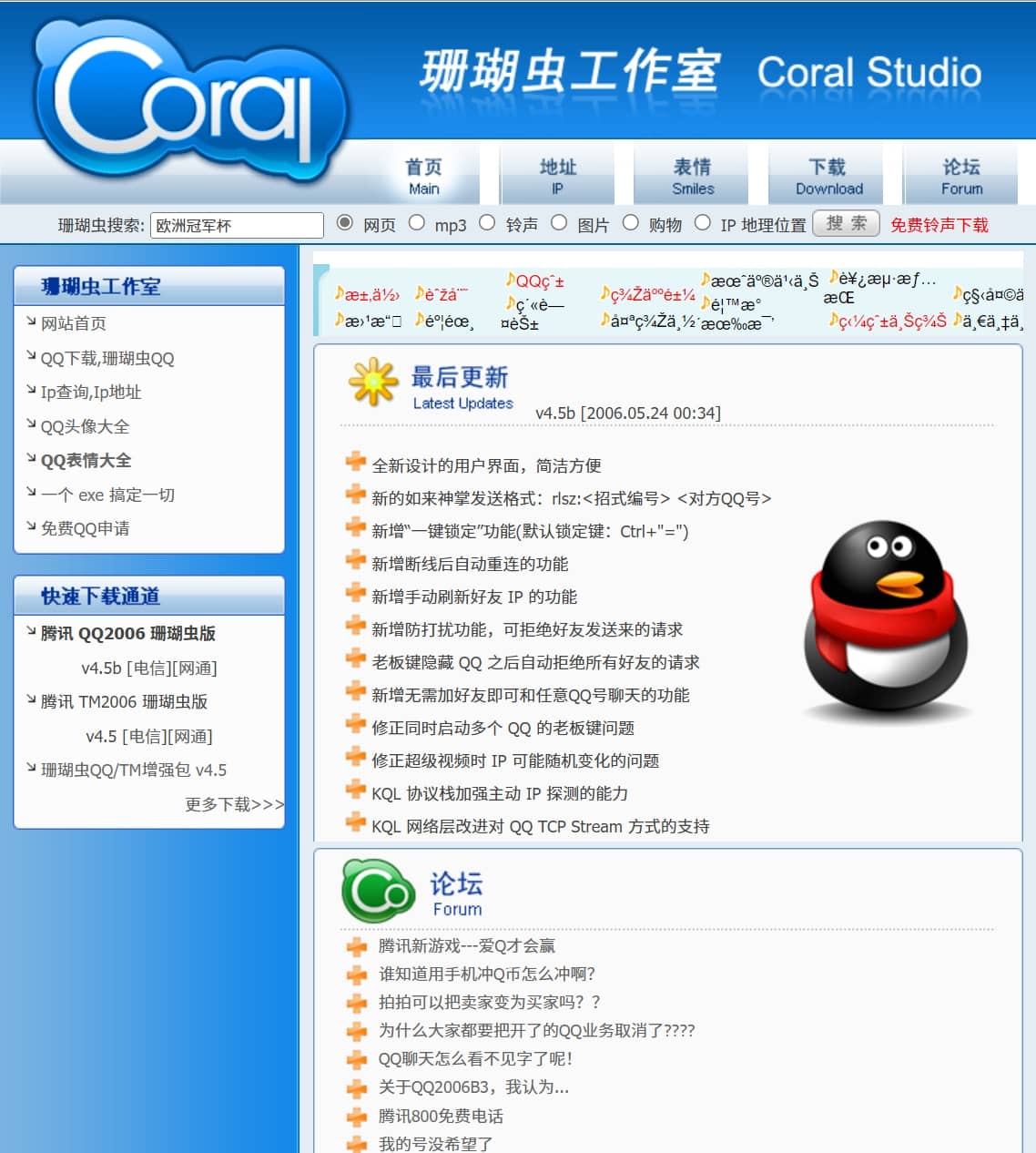Image resolution: width=1036 pixels, height=1153 pixels.
Task: Select the IP 地理位置 radio option
Action: pyautogui.click(x=703, y=223)
